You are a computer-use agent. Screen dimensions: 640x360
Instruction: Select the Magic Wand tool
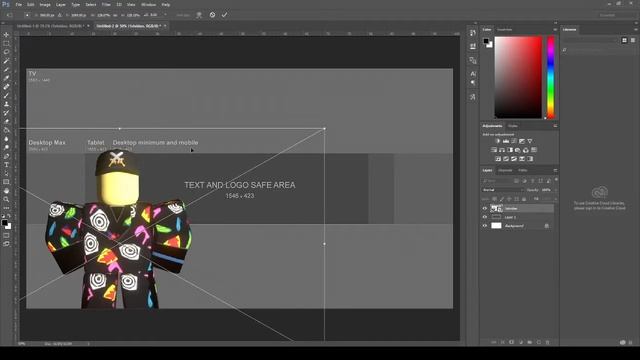click(6, 61)
